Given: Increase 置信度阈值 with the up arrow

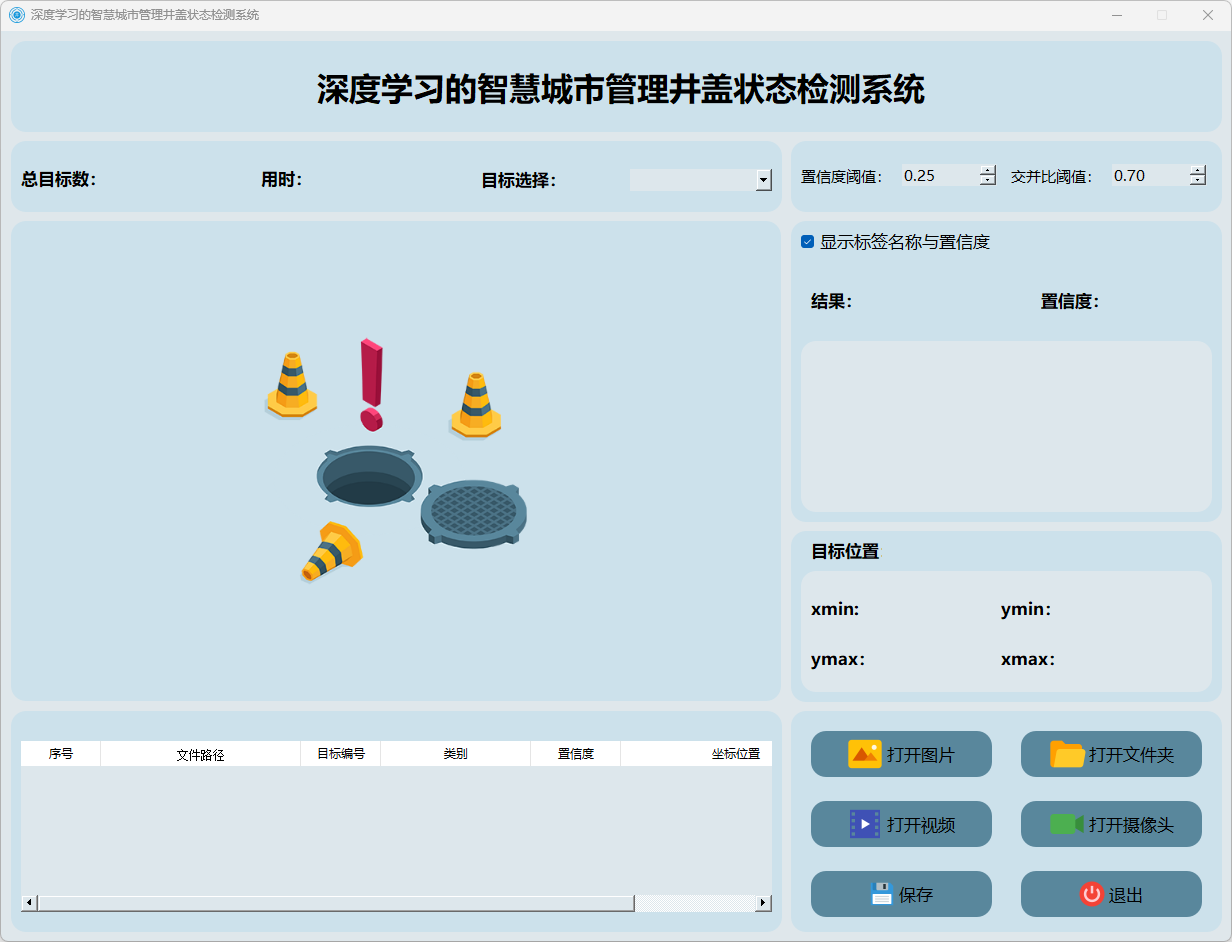Looking at the screenshot, I should coord(988,170).
